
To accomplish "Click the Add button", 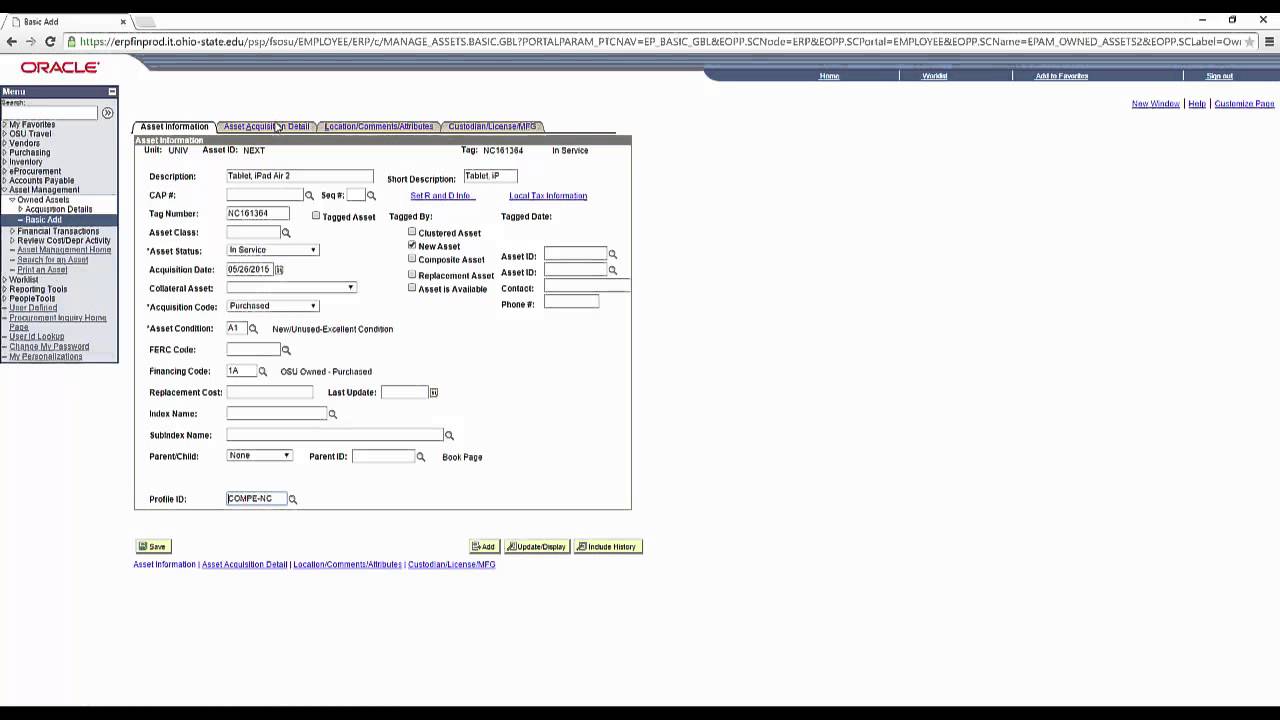I will [483, 546].
